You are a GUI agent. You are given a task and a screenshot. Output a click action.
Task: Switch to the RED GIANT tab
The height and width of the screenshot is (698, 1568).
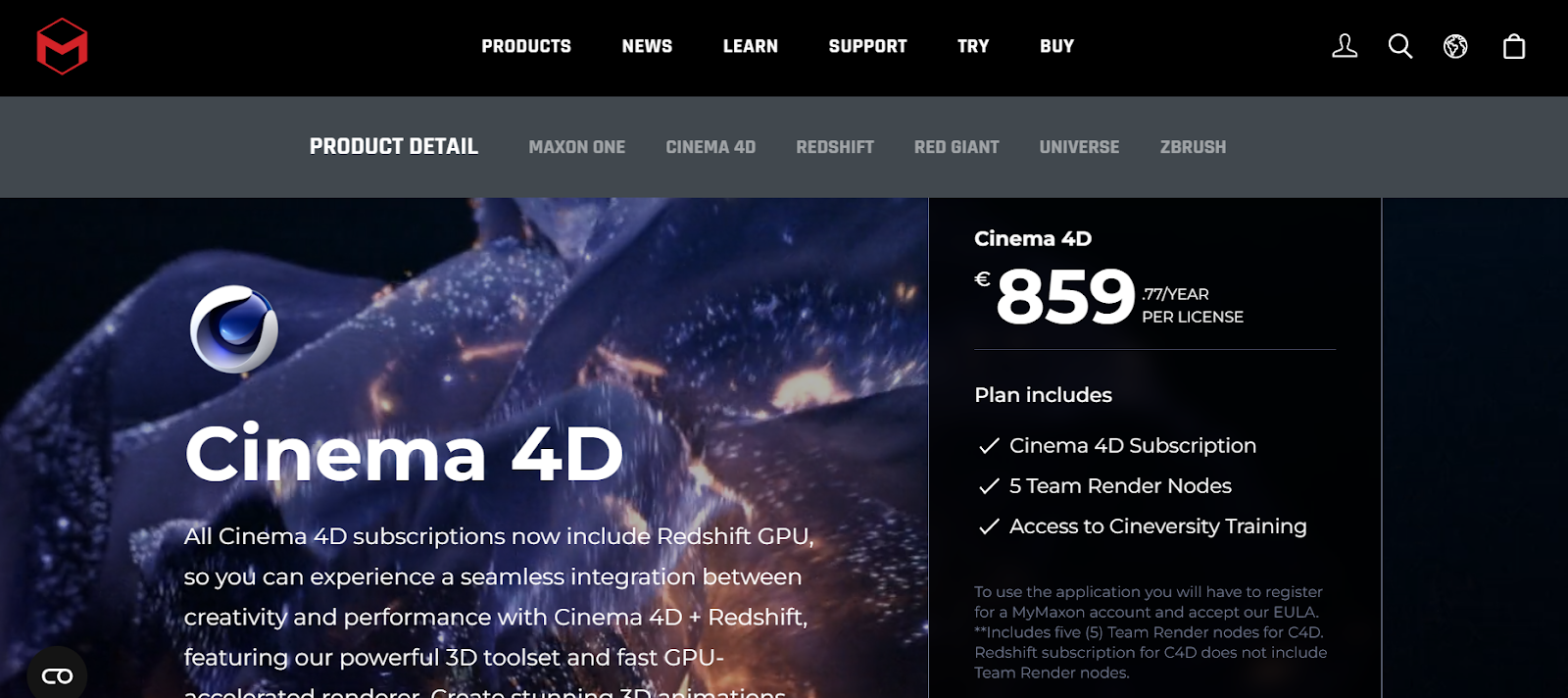[x=956, y=147]
